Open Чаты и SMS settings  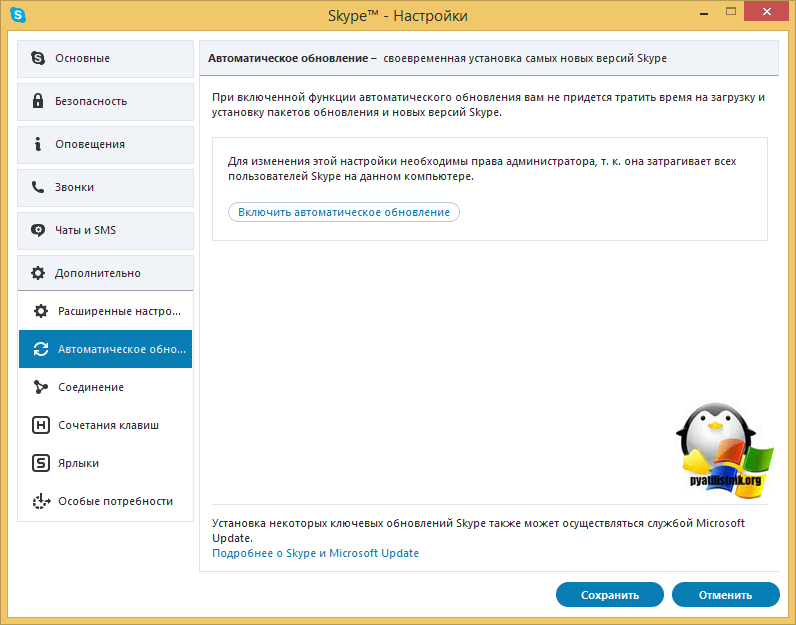(106, 231)
